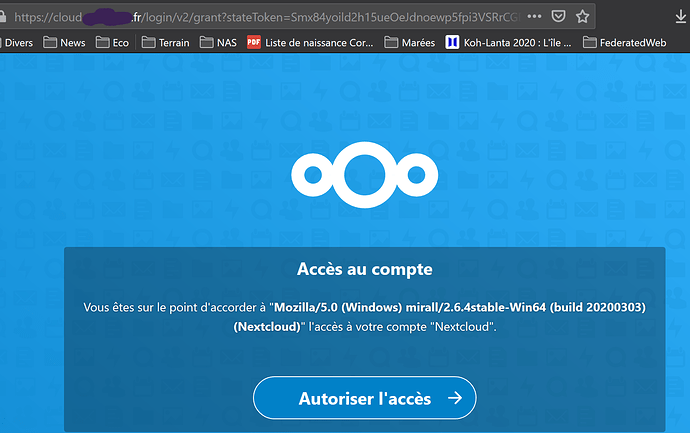The height and width of the screenshot is (433, 690).
Task: Open the Marées bookmark folder
Action: pyautogui.click(x=409, y=43)
